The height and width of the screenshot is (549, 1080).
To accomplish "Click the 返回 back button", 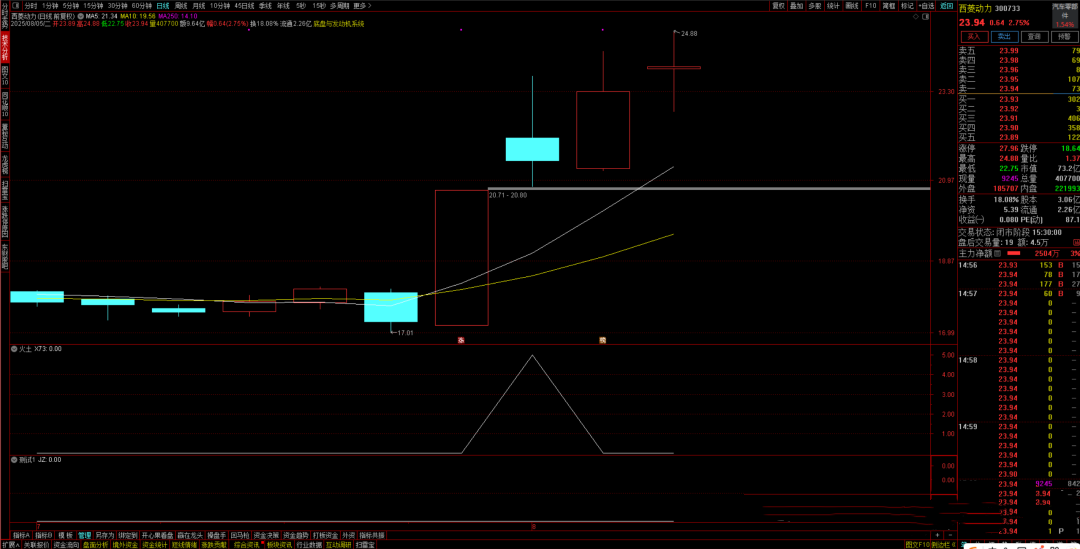I will coord(946,6).
